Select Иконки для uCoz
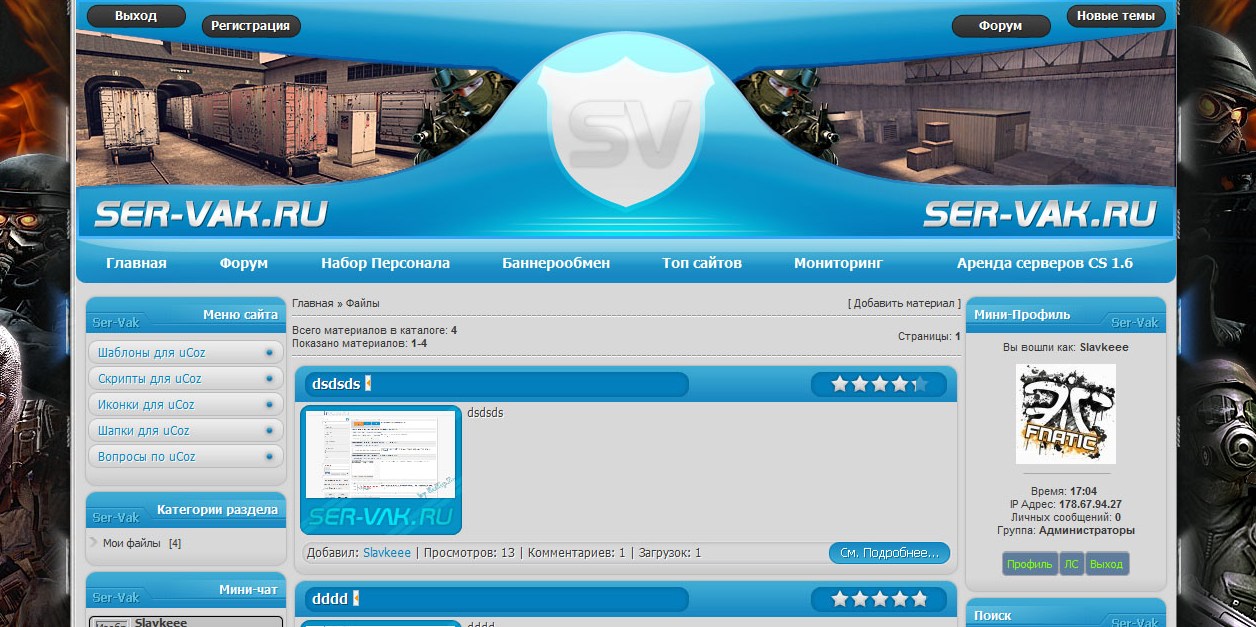The height and width of the screenshot is (627, 1256). [186, 405]
